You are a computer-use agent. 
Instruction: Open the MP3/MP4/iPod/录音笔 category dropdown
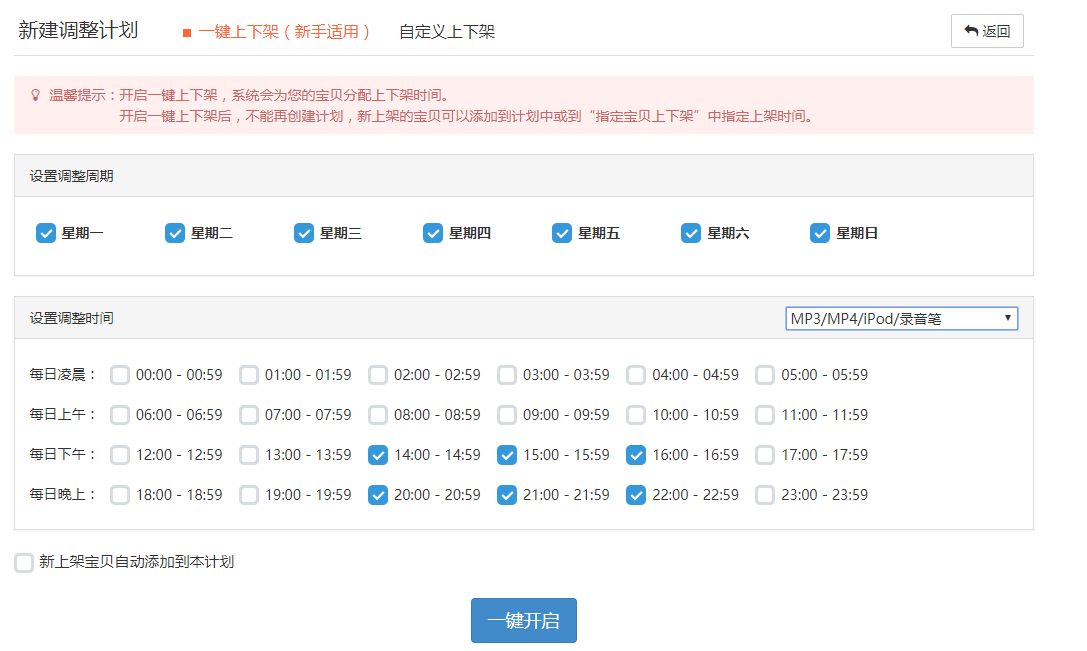pos(901,318)
